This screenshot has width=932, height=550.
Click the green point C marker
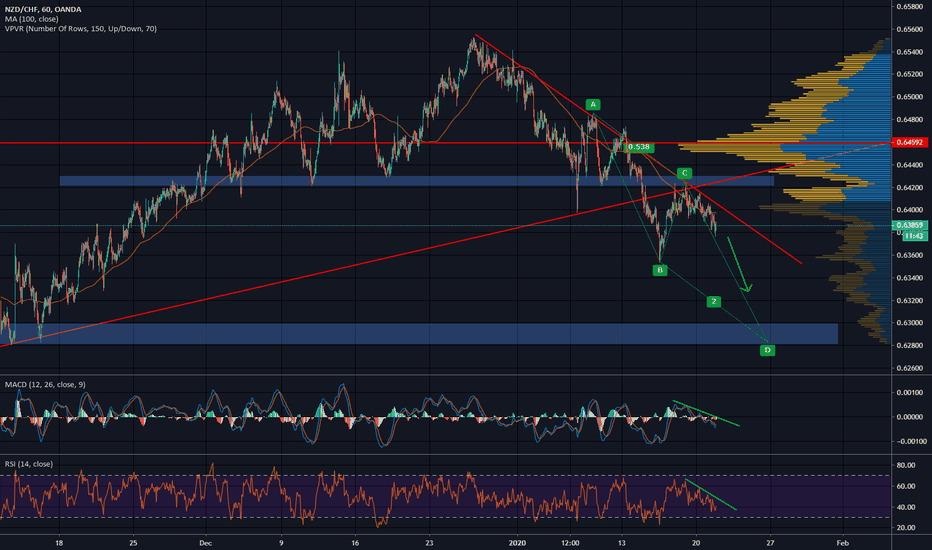683,173
